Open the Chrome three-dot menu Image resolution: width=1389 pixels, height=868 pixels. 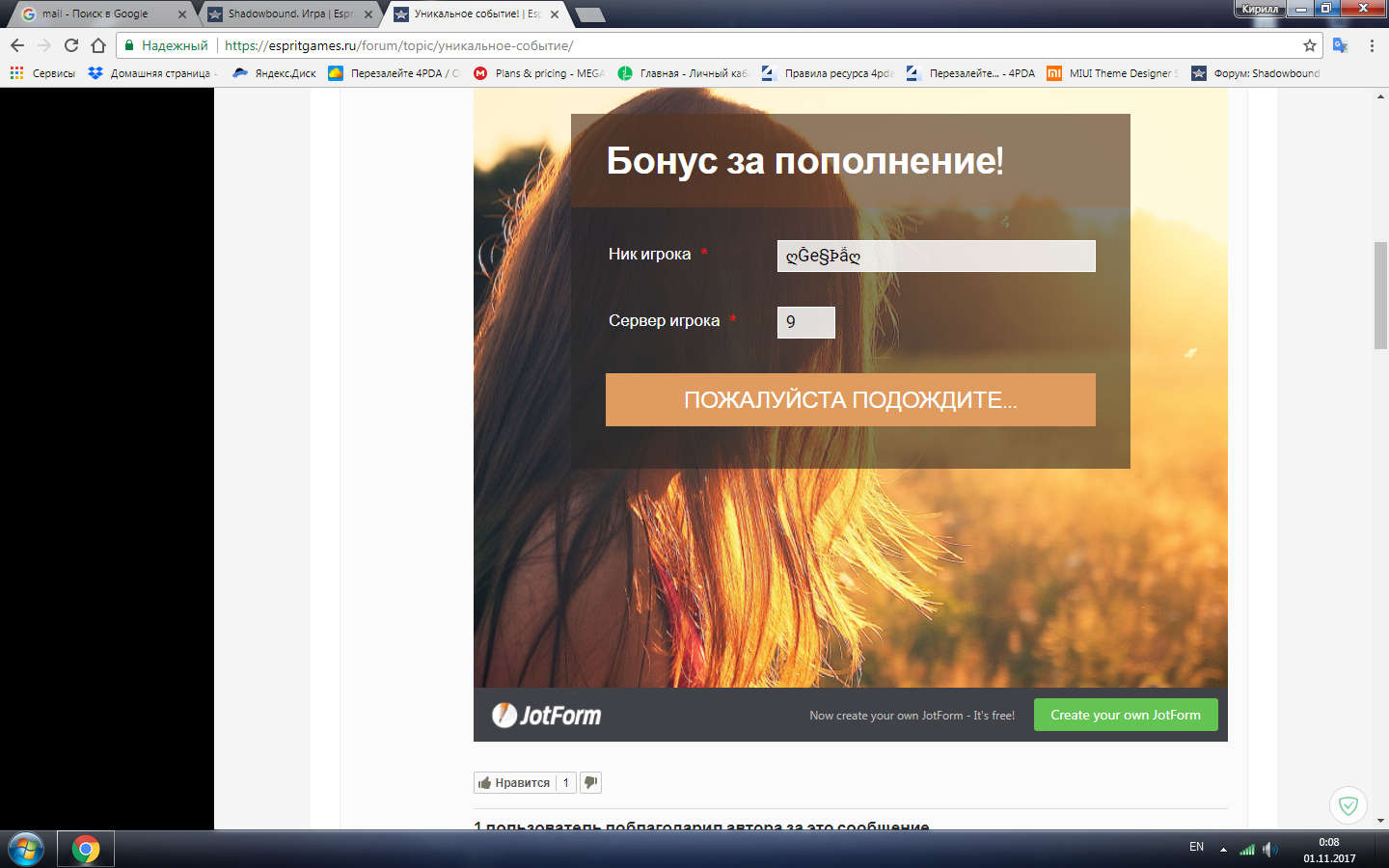tap(1372, 45)
